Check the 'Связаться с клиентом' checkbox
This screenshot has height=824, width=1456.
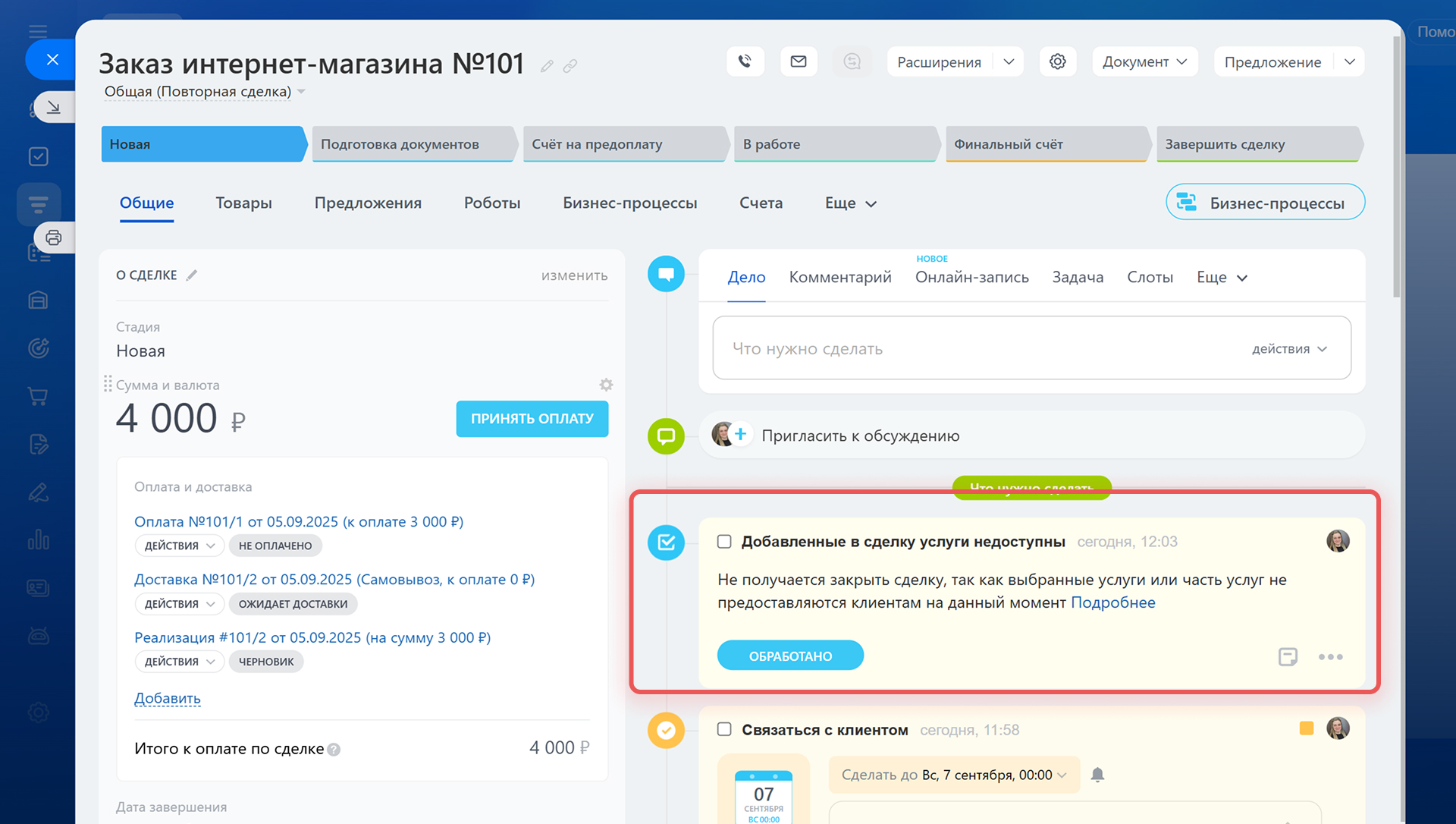tap(724, 729)
